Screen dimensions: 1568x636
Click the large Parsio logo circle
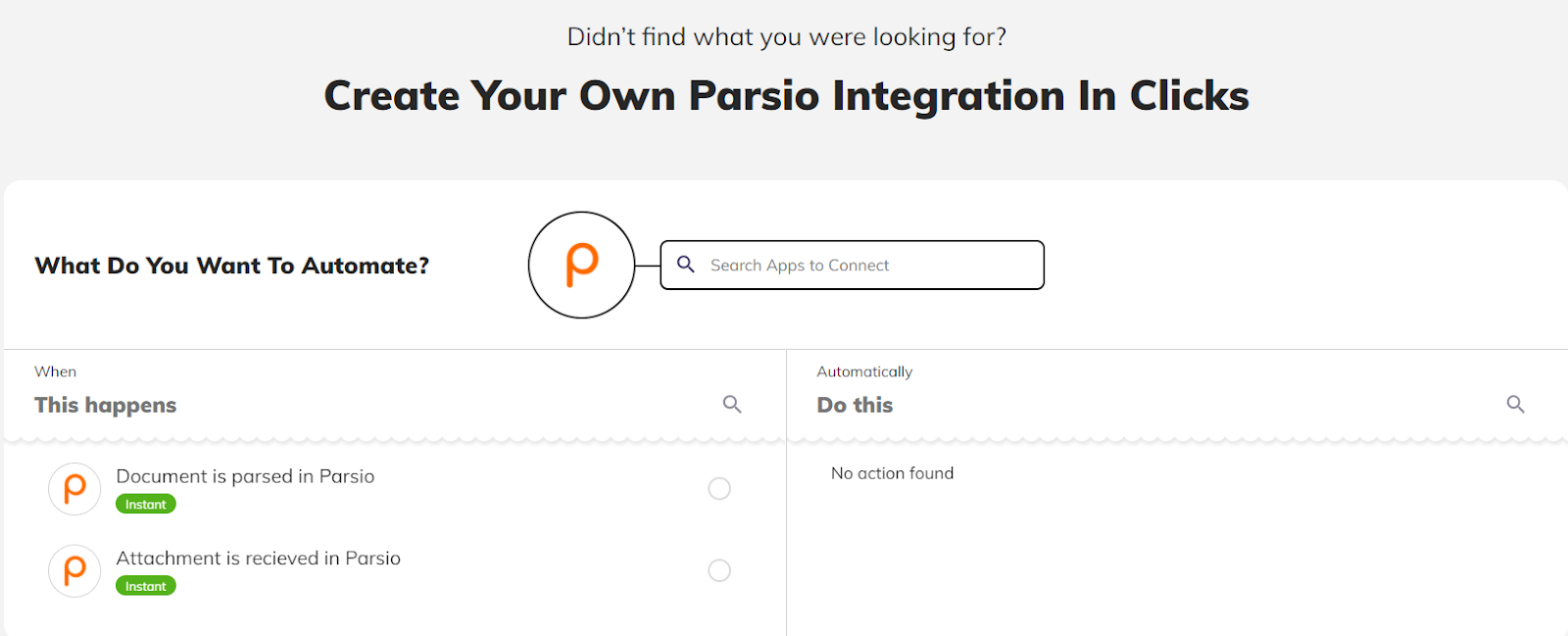pyautogui.click(x=581, y=265)
